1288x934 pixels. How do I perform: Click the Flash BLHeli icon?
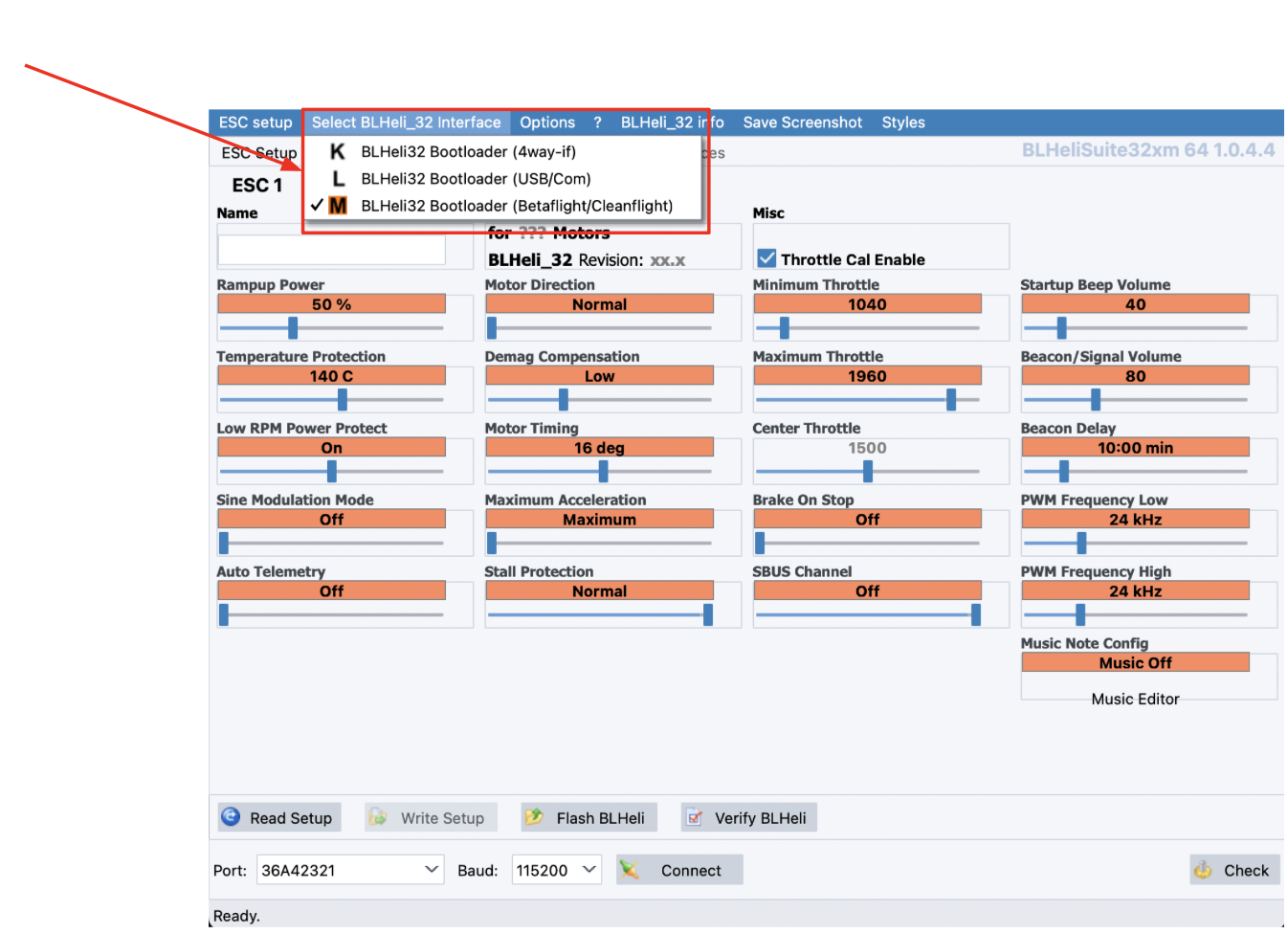[534, 817]
